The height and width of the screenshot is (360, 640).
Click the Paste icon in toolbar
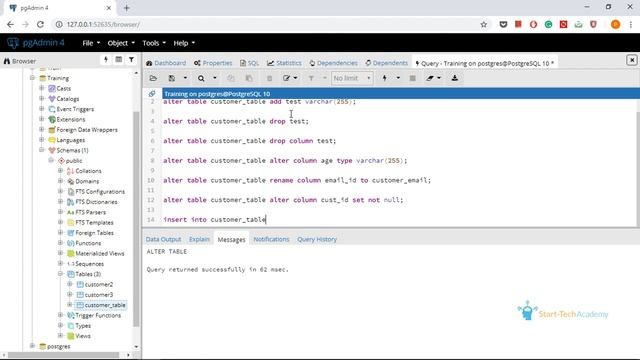pos(249,78)
